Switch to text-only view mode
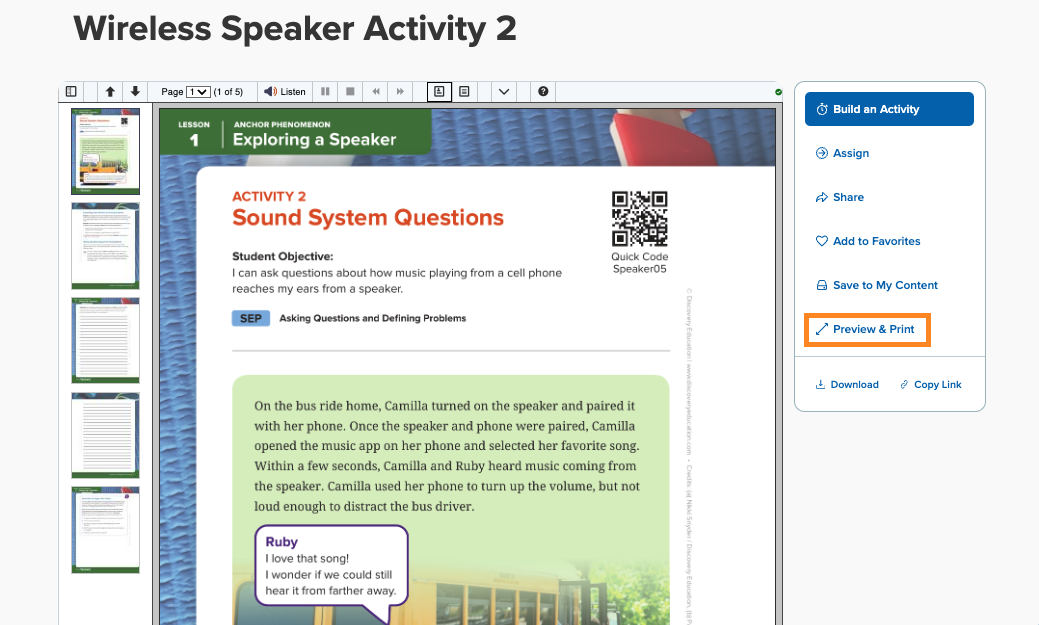The image size is (1039, 625). click(465, 91)
